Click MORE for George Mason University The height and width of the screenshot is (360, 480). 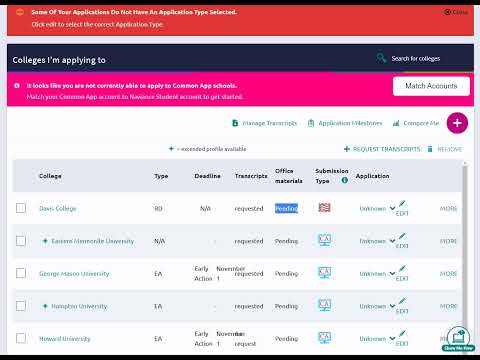[x=448, y=274]
